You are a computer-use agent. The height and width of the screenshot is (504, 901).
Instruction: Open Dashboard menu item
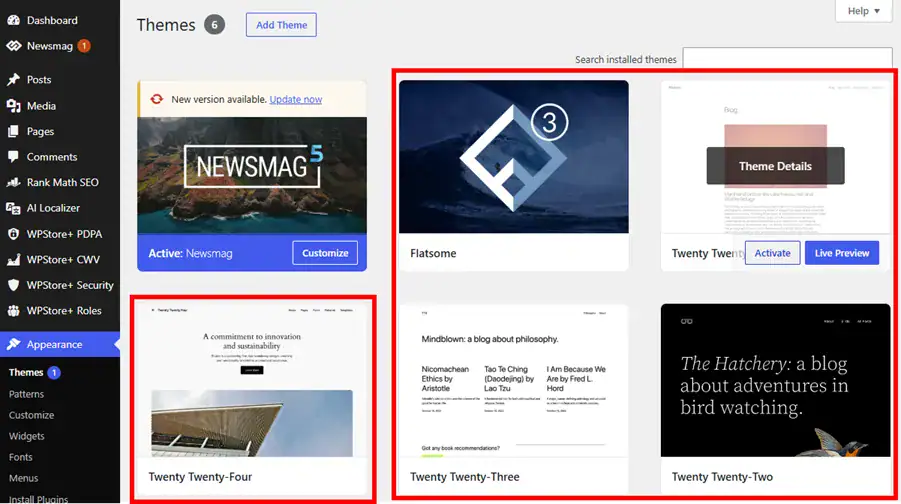point(52,20)
